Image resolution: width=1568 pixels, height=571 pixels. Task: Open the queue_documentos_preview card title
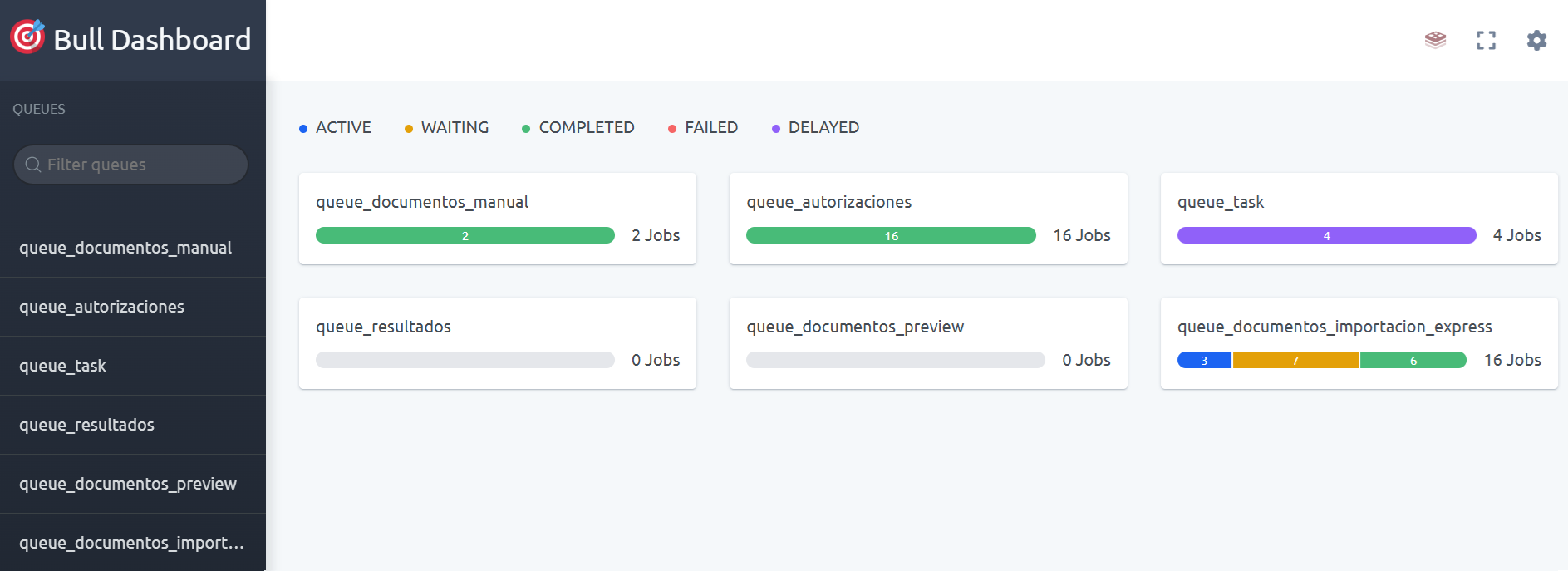click(x=855, y=327)
